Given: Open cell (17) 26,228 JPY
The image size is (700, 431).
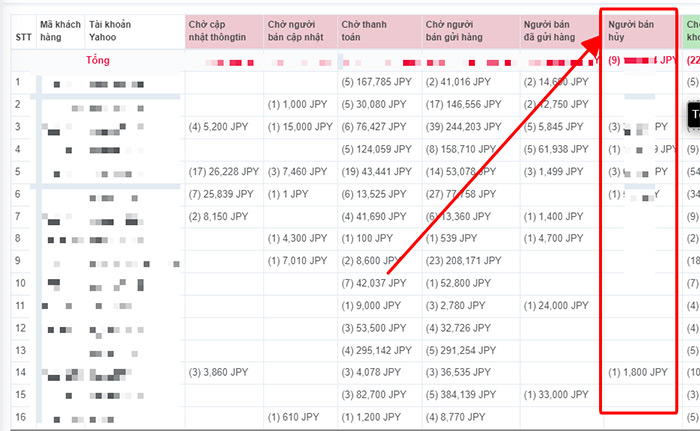Looking at the screenshot, I should coord(224,172).
